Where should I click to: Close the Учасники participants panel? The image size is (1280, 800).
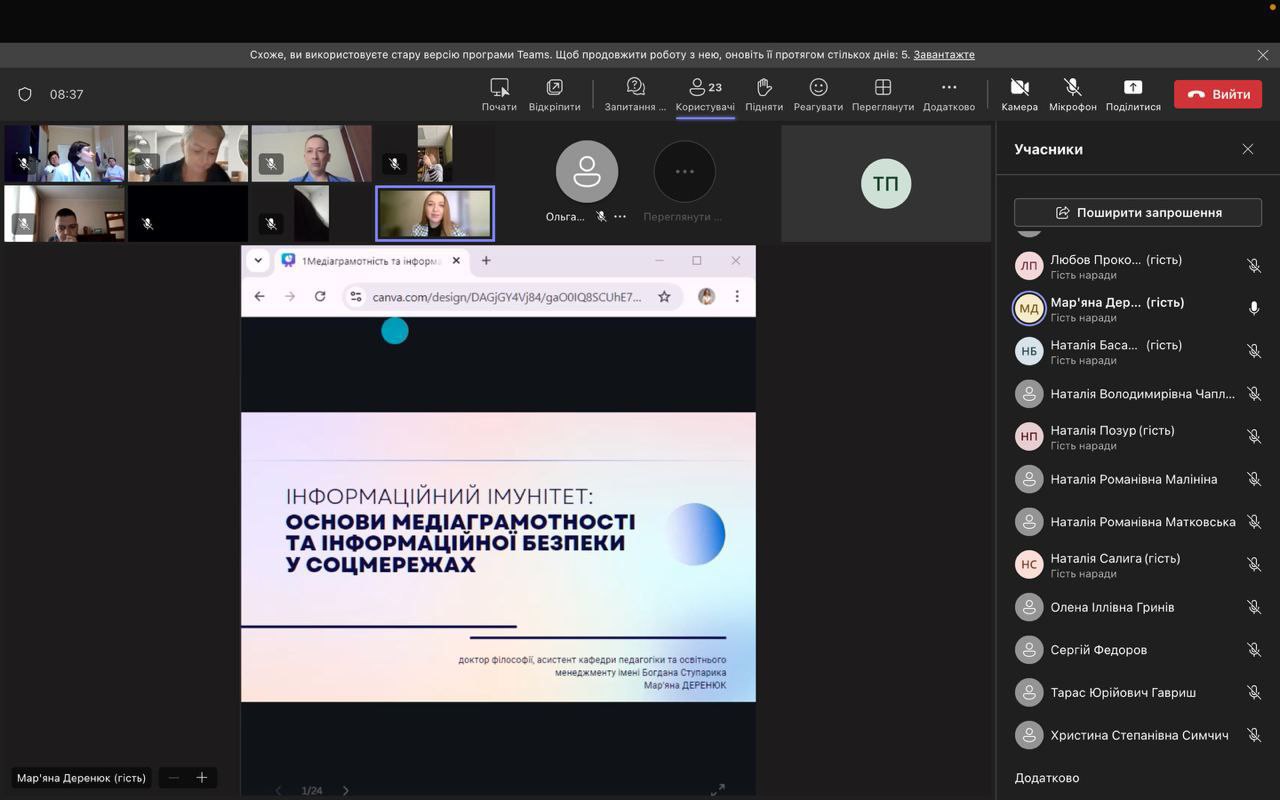tap(1248, 149)
